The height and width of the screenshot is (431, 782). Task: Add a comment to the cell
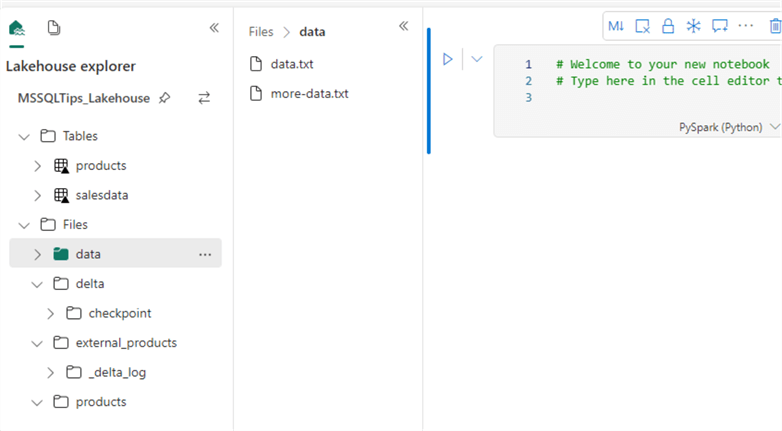pyautogui.click(x=719, y=26)
